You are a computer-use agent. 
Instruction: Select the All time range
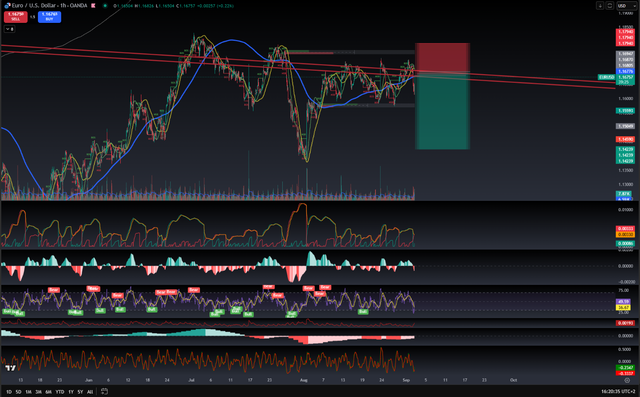[90, 392]
